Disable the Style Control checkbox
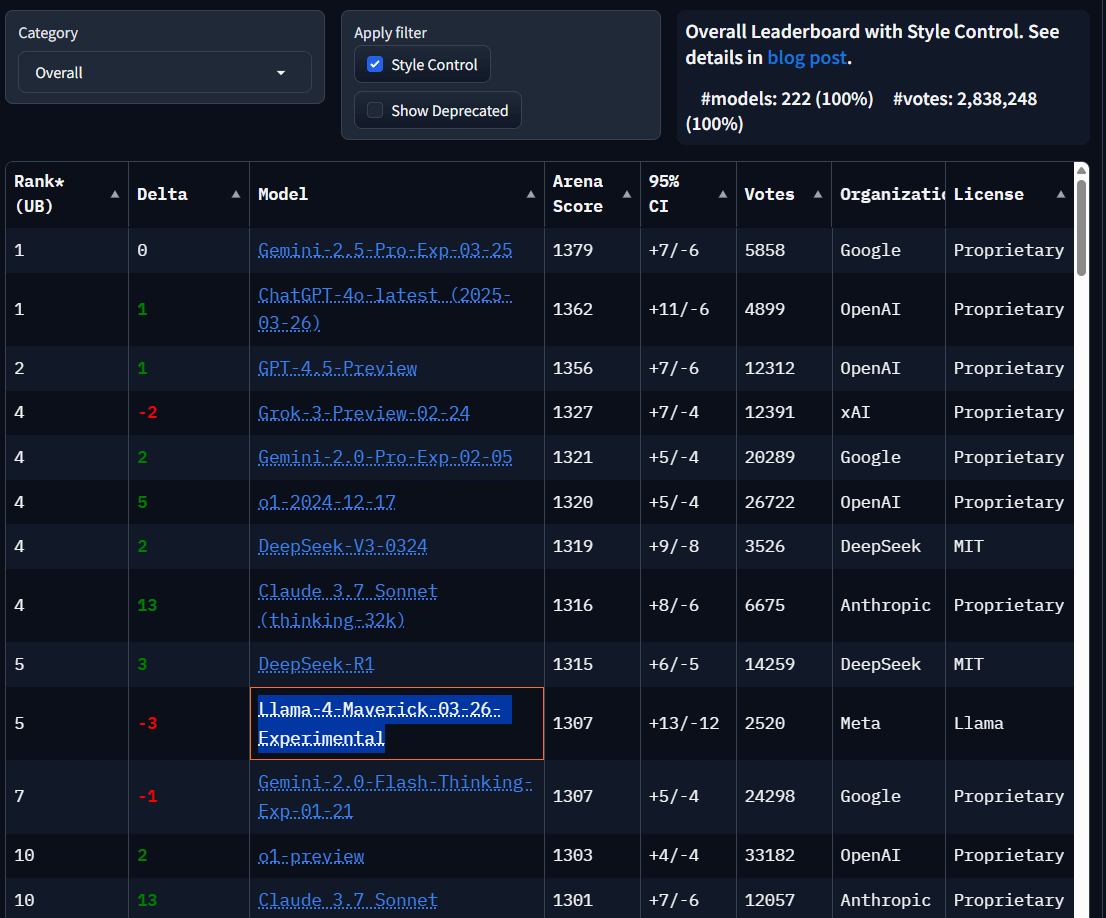This screenshot has height=918, width=1106. (375, 65)
